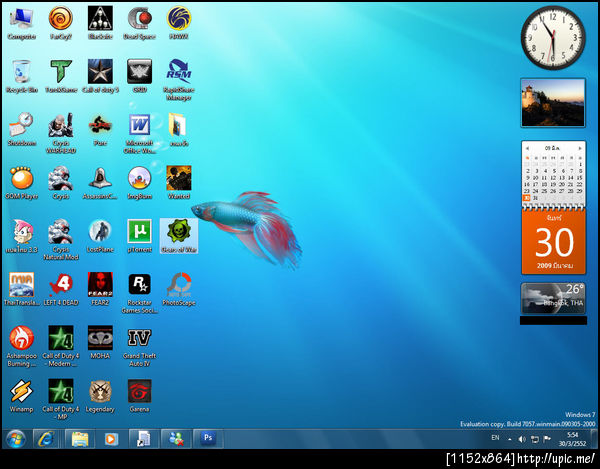Open the Garena desktop shortcut
Screen dimensions: 600x469
tap(139, 395)
